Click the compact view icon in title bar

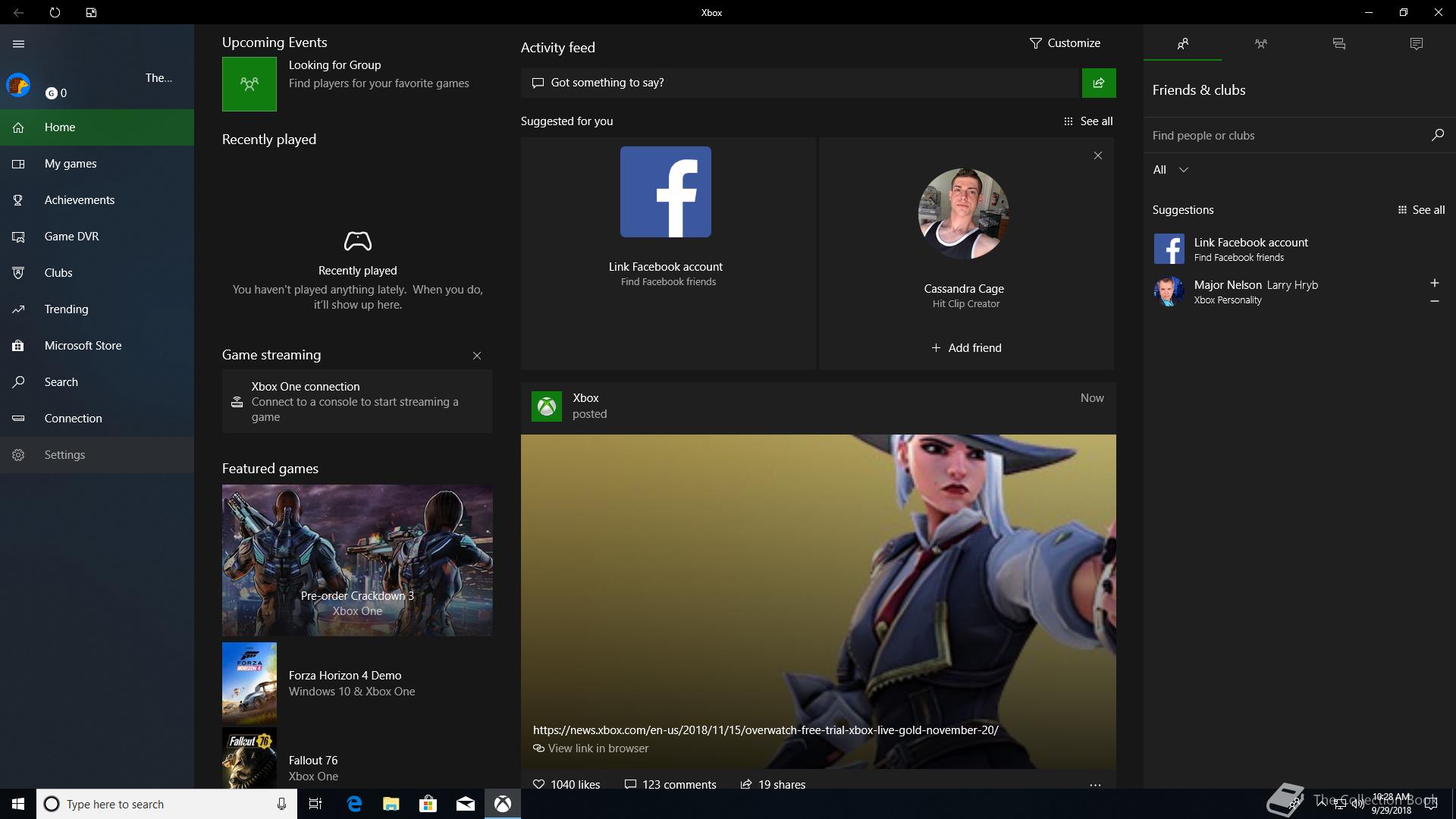pos(91,13)
